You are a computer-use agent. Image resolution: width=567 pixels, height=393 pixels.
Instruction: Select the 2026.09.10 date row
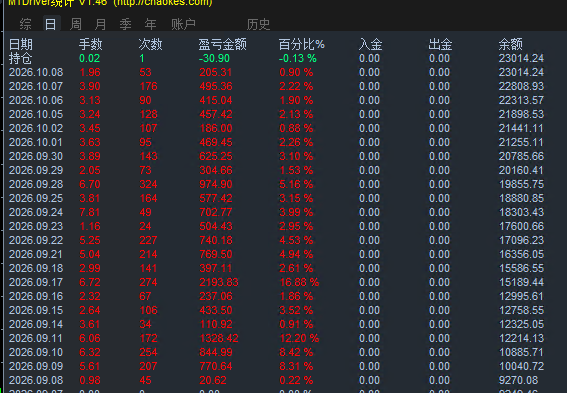coord(36,353)
